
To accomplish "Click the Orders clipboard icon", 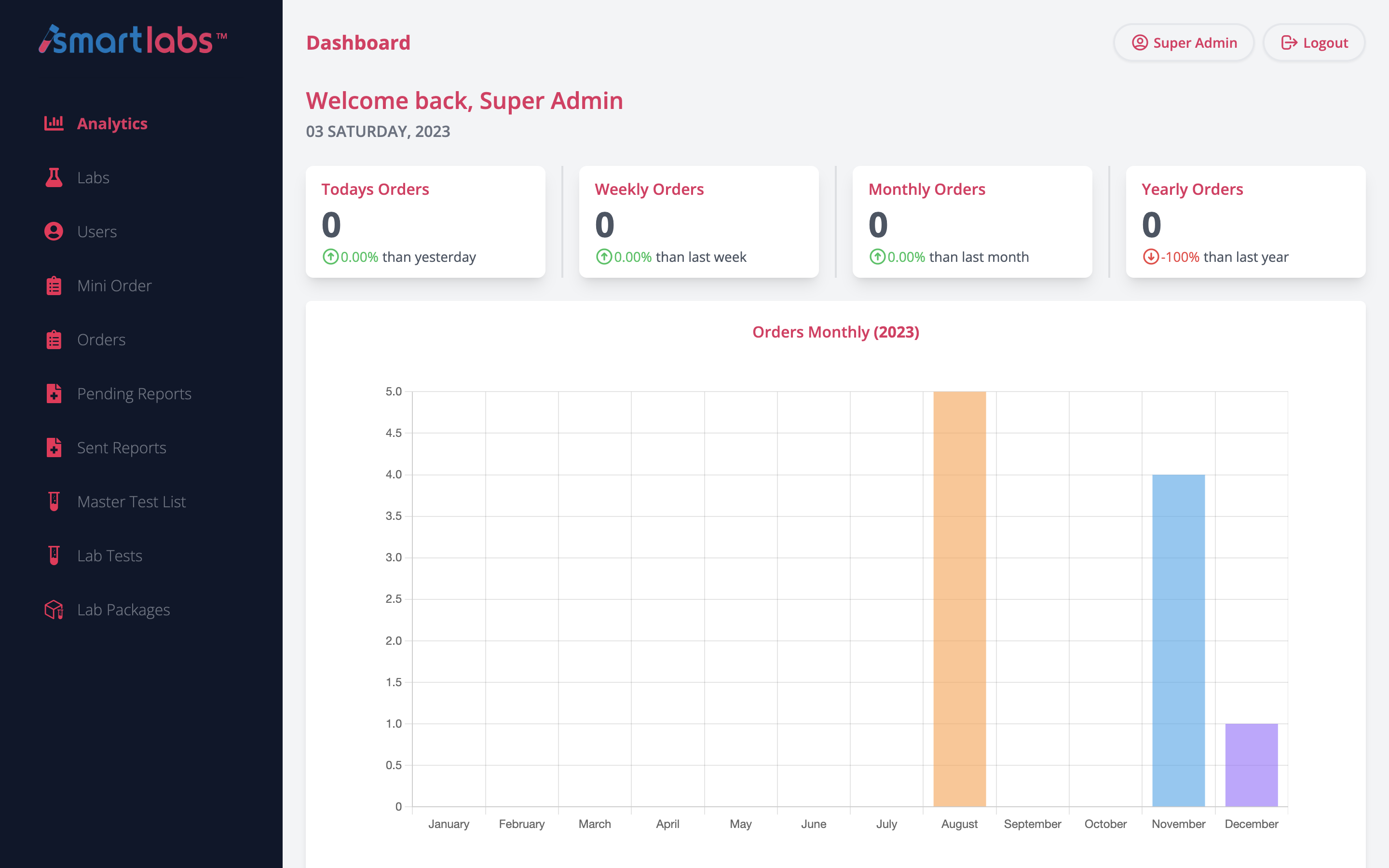I will point(54,339).
